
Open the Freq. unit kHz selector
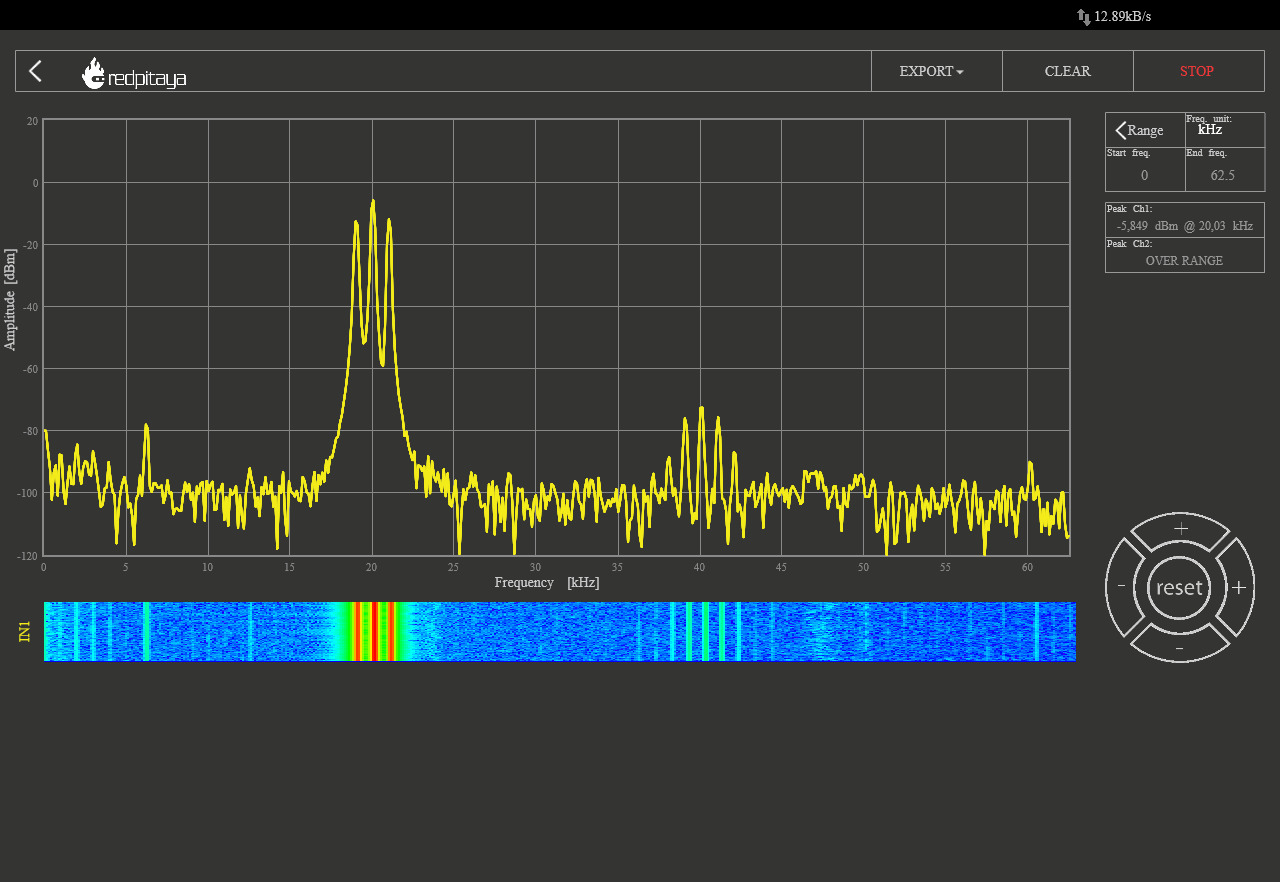(1210, 130)
